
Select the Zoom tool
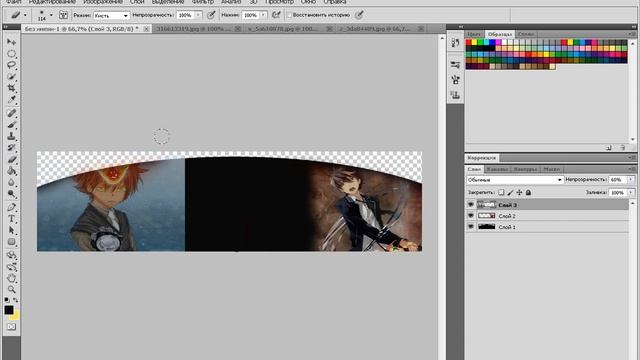point(11,289)
